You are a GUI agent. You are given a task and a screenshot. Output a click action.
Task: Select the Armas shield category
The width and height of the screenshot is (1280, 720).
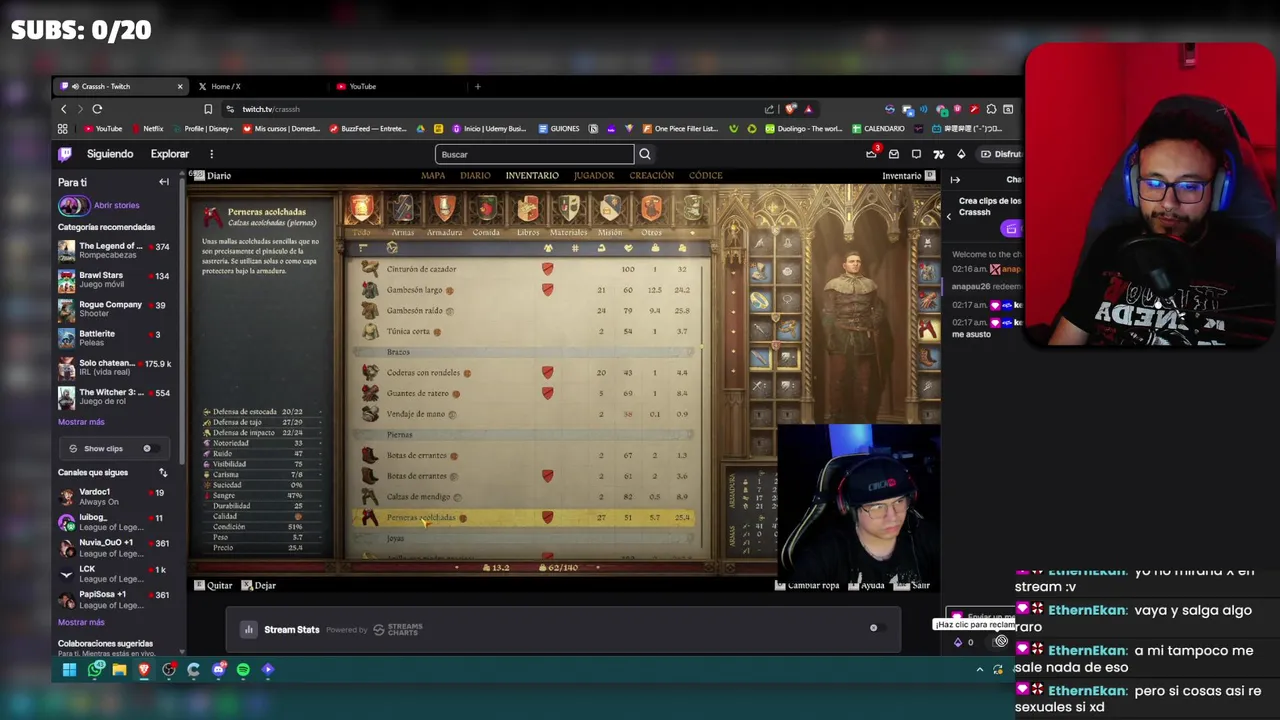(x=402, y=208)
